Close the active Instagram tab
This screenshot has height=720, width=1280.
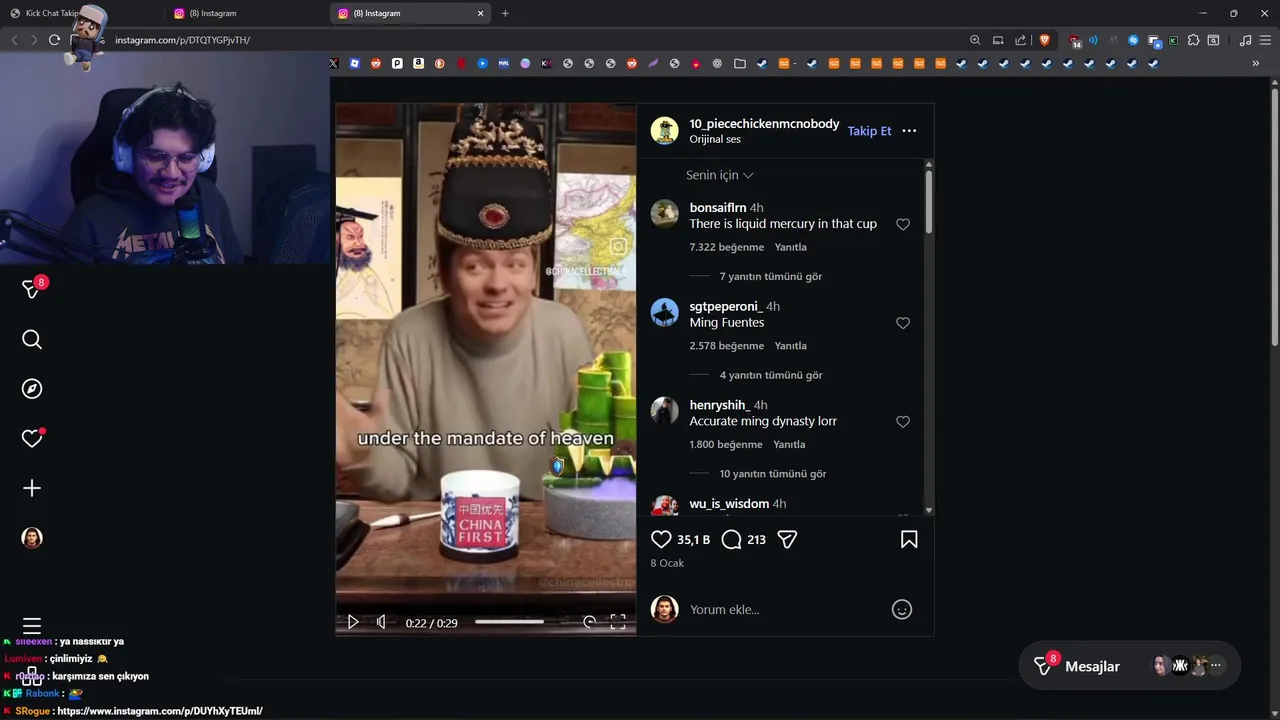coord(480,13)
